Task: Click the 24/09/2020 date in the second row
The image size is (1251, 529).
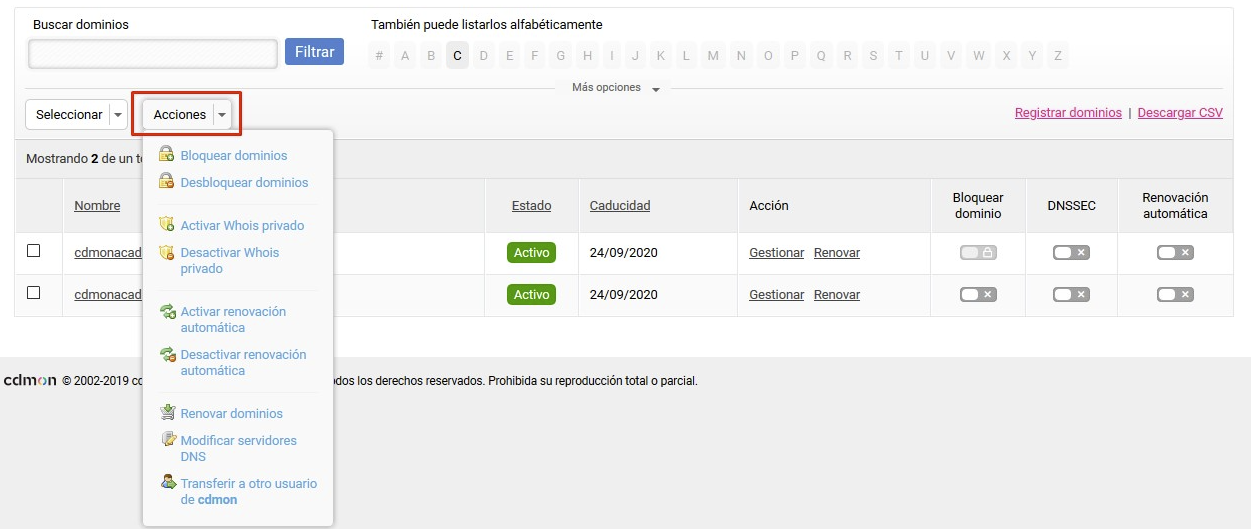Action: click(624, 295)
